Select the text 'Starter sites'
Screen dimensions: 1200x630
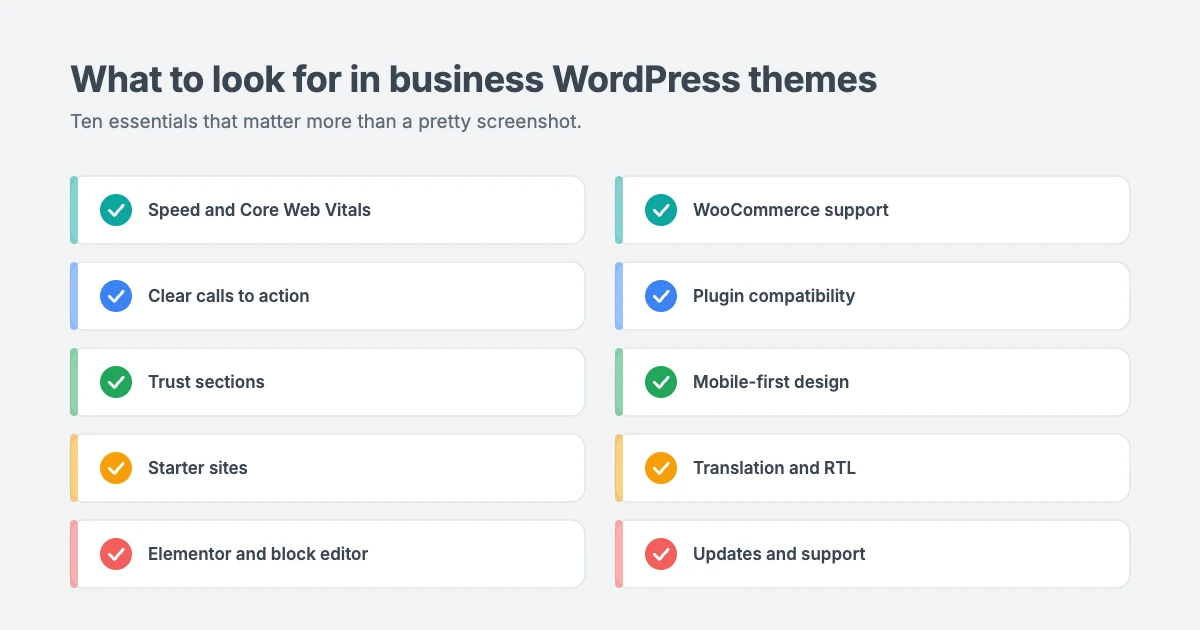(x=198, y=468)
